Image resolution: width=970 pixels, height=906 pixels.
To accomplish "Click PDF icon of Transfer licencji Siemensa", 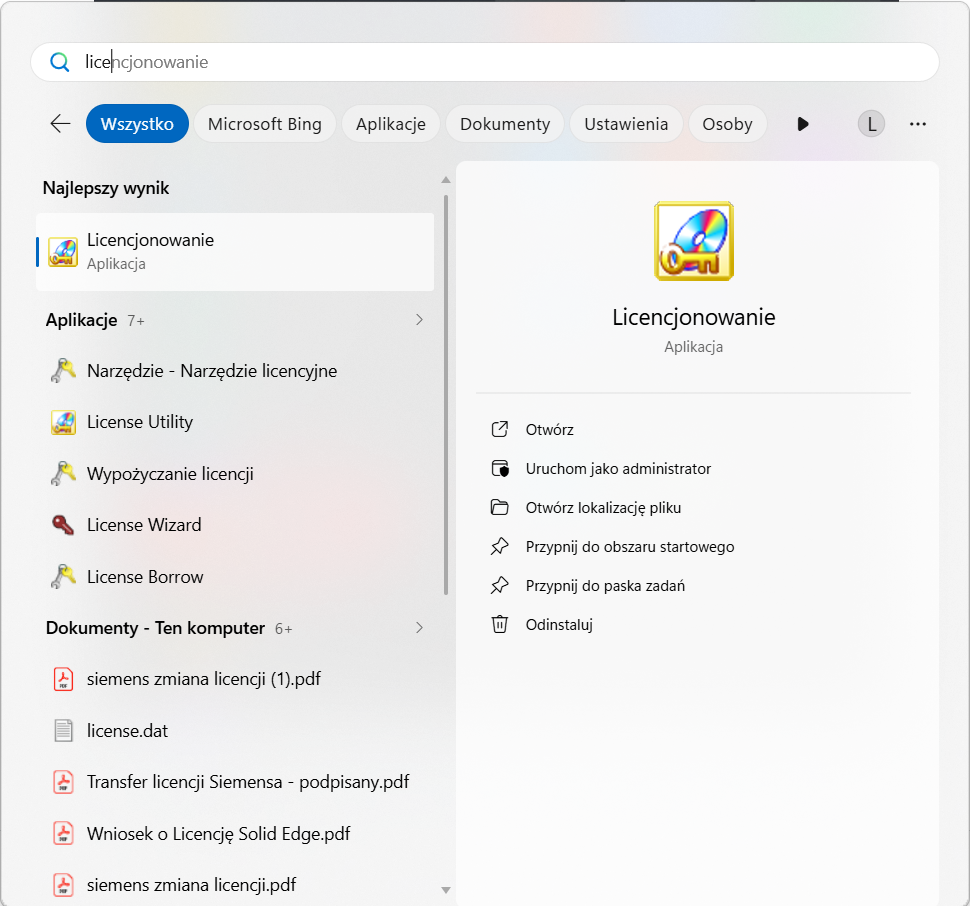I will coord(63,782).
